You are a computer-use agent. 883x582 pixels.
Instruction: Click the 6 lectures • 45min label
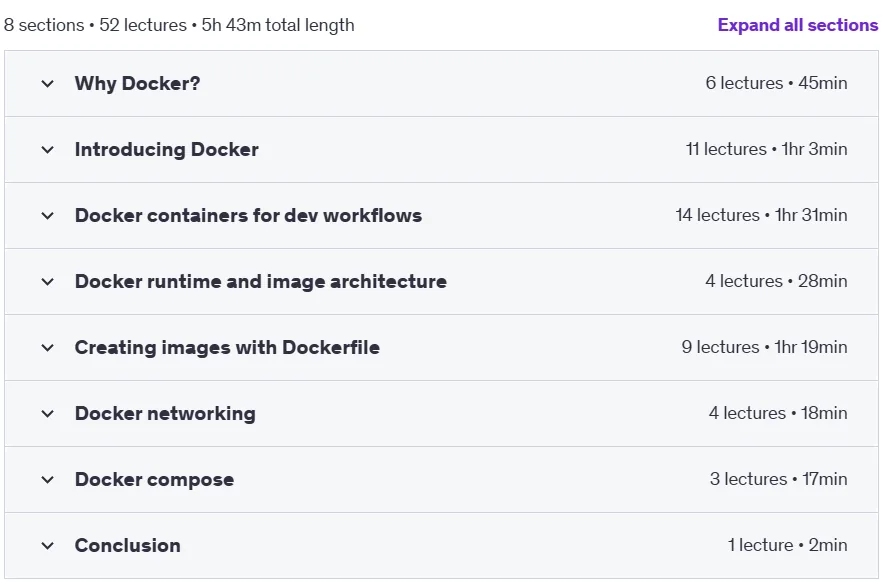coord(776,83)
